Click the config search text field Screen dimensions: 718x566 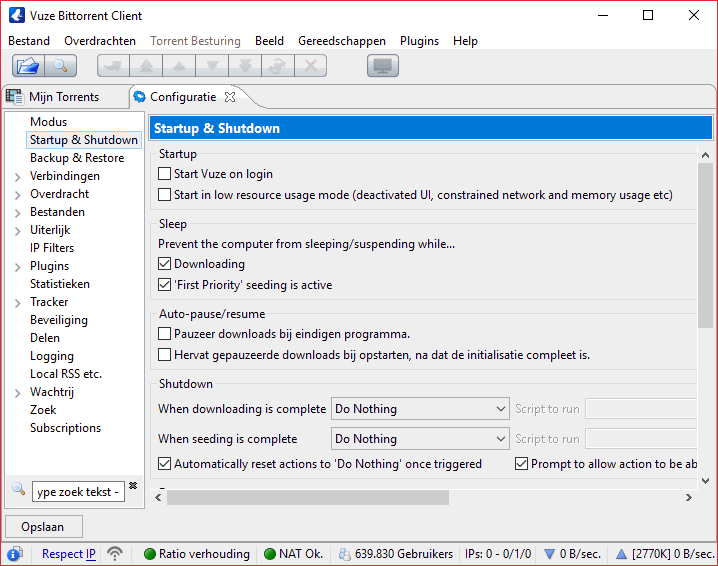click(x=78, y=492)
